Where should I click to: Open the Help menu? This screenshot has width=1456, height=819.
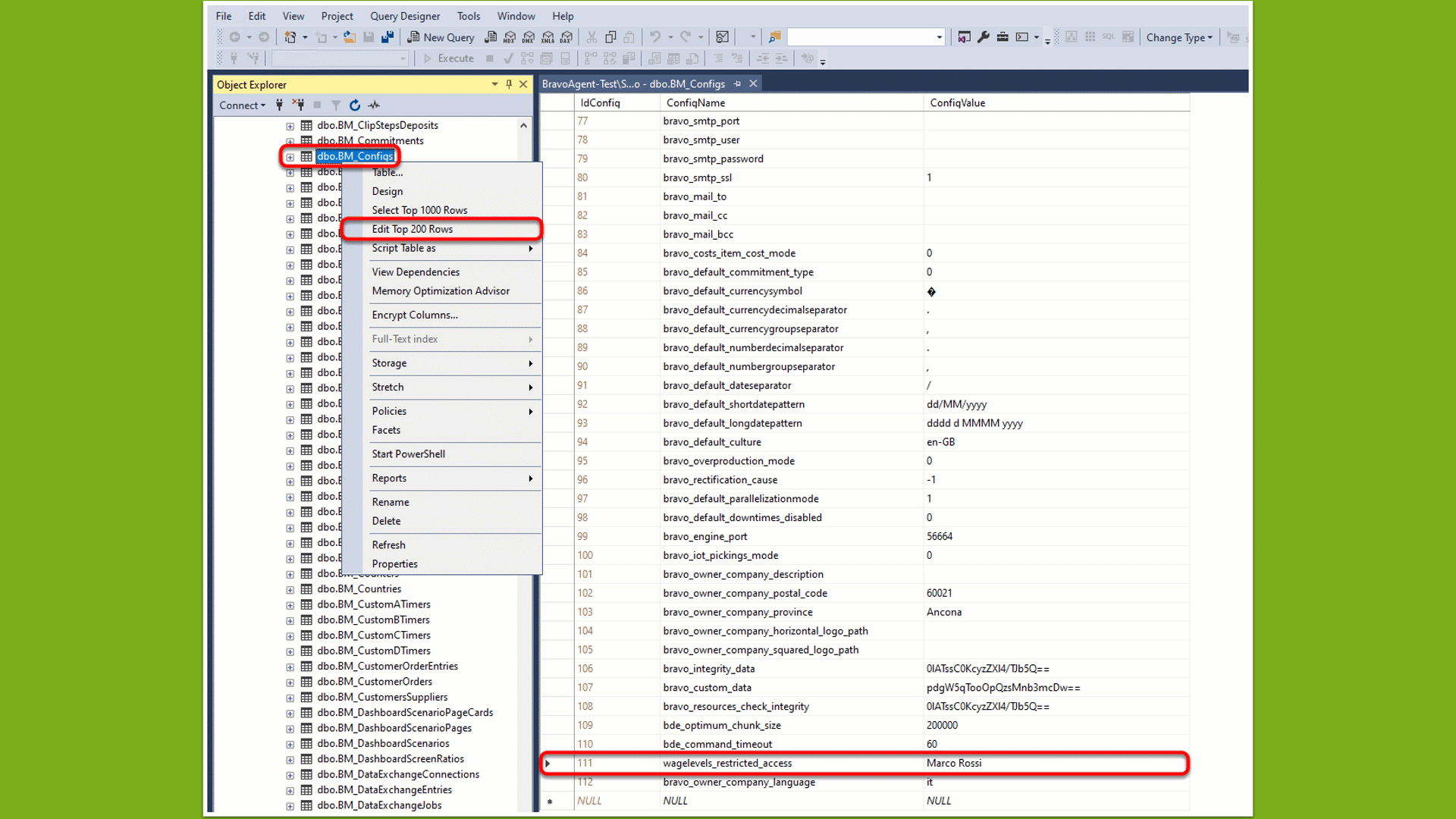(563, 16)
